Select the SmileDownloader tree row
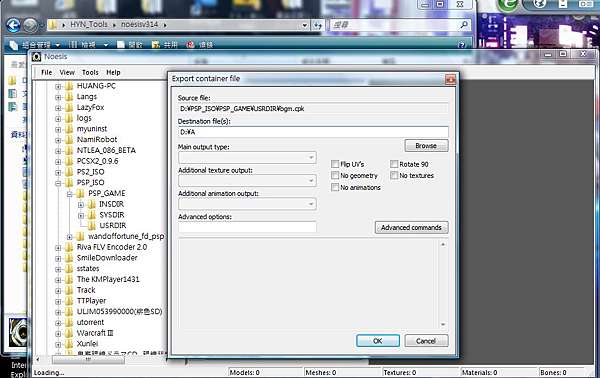Viewport: 600px width, 378px height. (107, 258)
